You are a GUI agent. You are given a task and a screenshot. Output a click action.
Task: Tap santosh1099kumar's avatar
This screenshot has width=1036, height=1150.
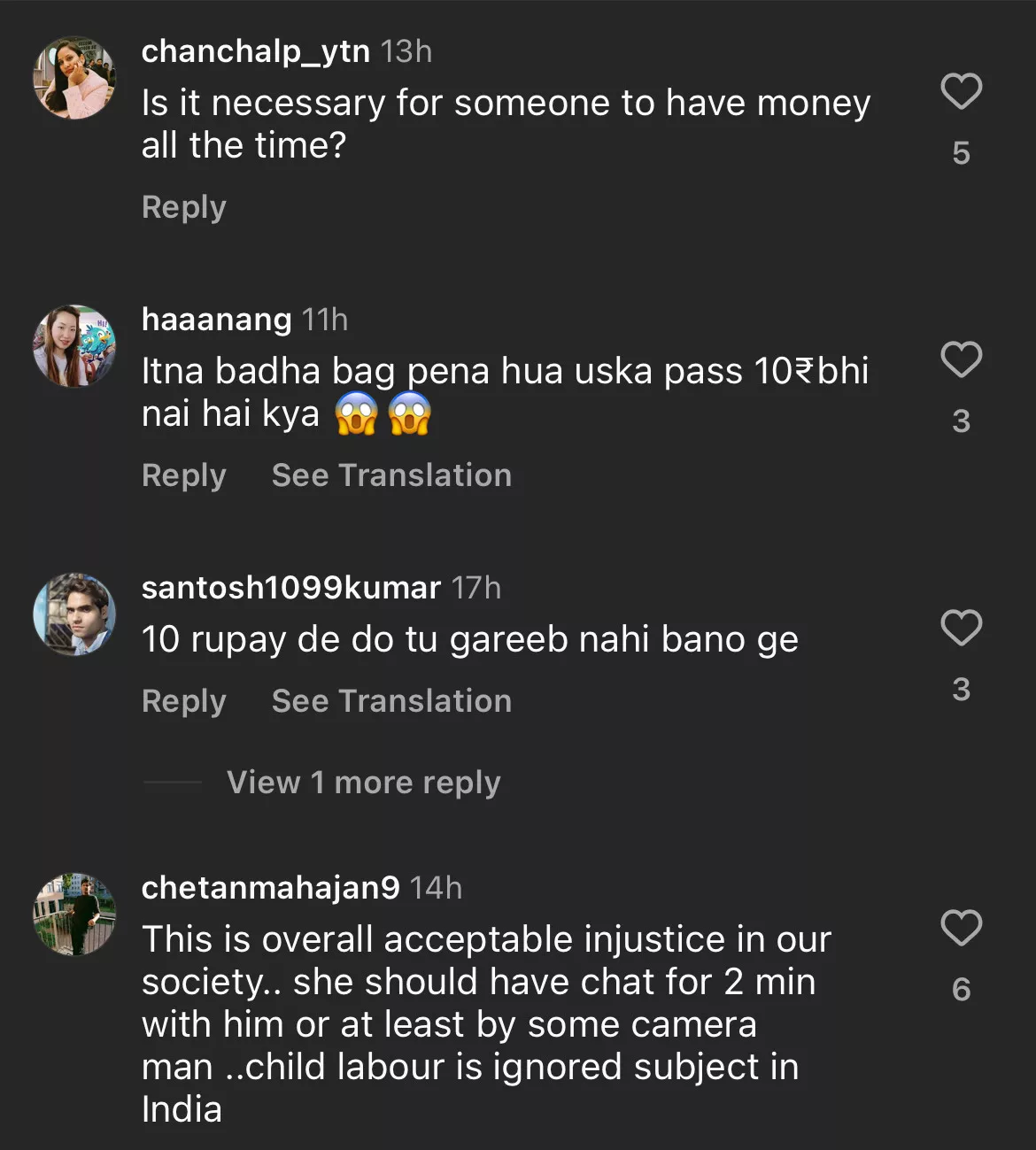click(x=74, y=614)
